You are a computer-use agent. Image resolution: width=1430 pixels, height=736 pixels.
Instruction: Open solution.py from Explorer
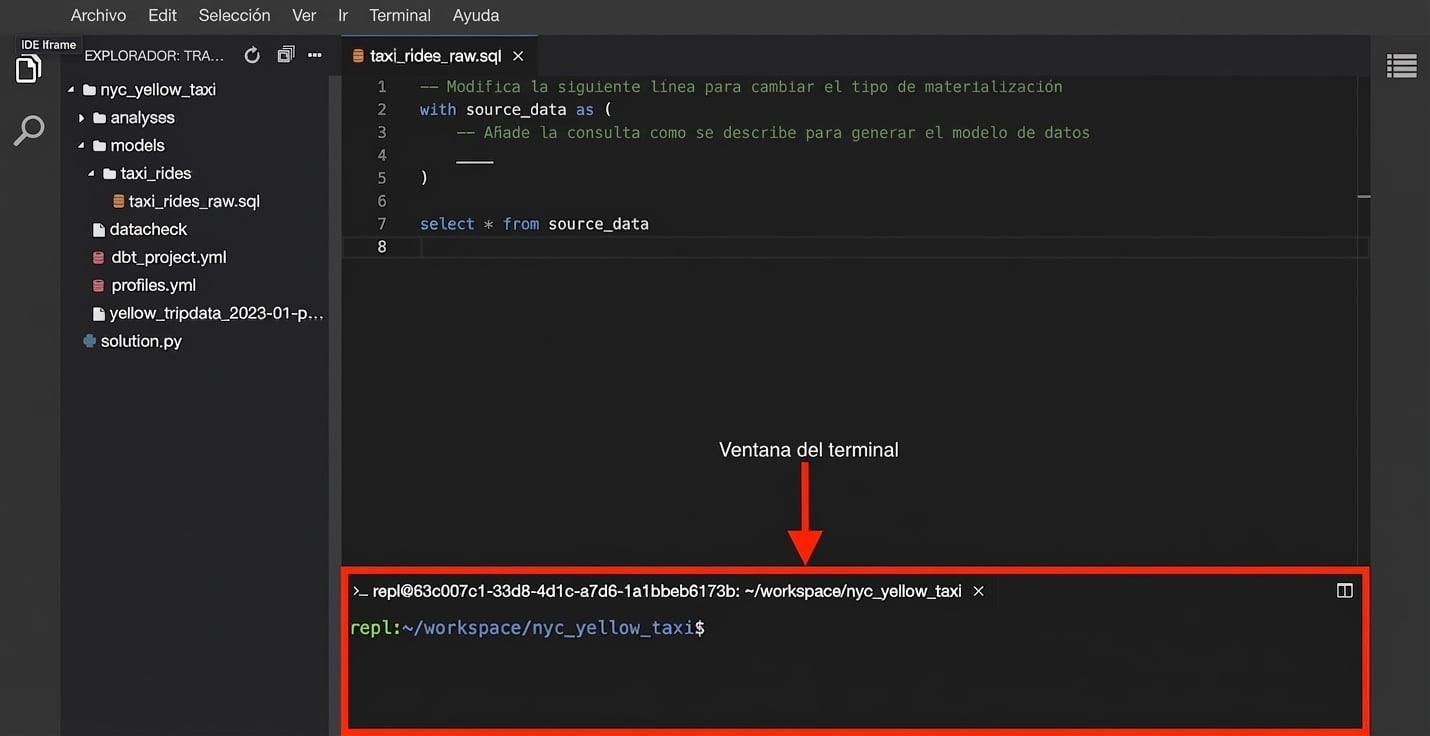(141, 341)
